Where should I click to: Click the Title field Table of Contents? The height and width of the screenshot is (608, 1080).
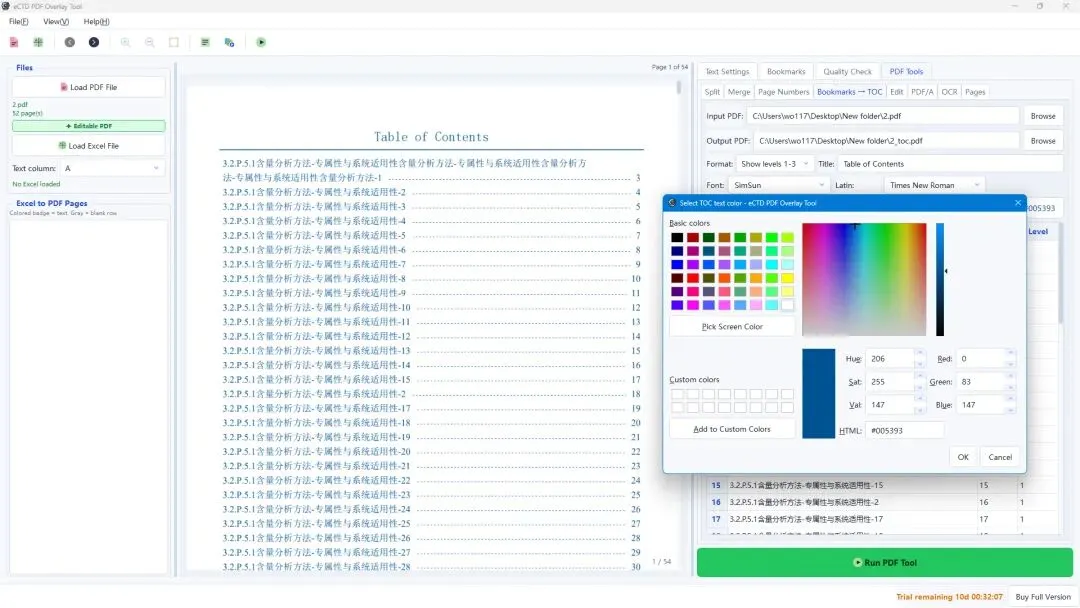(x=950, y=164)
